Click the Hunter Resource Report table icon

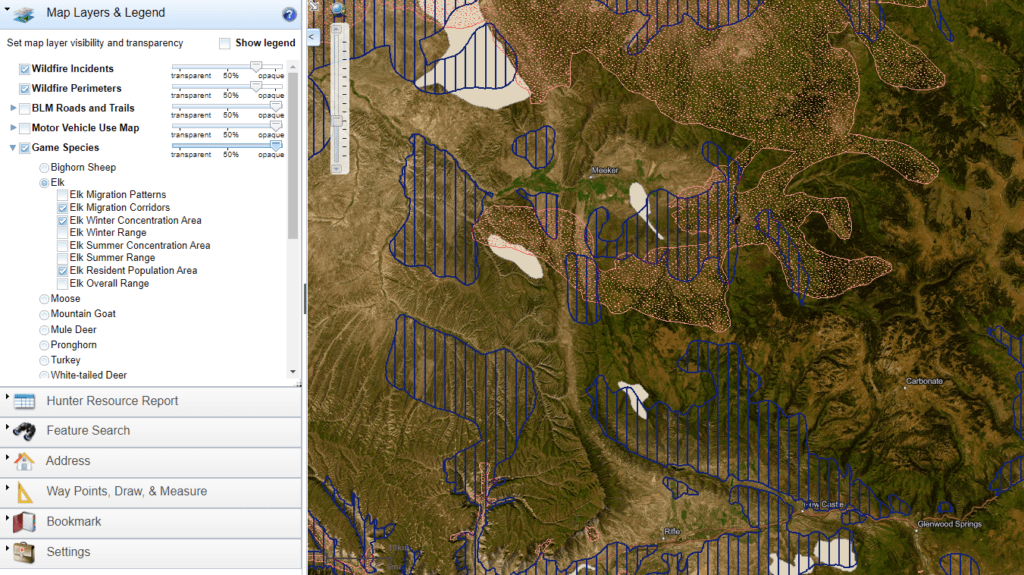[24, 401]
